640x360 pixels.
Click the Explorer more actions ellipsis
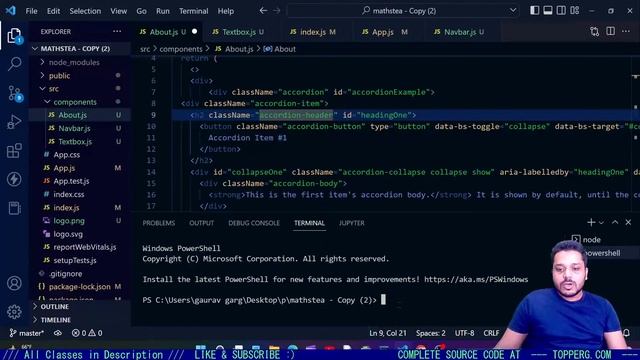(117, 31)
